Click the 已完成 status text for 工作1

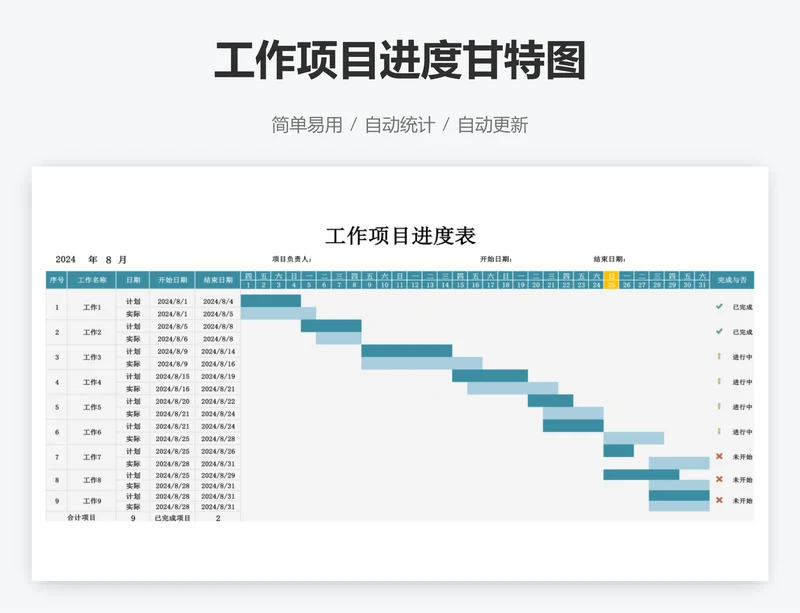[x=742, y=307]
